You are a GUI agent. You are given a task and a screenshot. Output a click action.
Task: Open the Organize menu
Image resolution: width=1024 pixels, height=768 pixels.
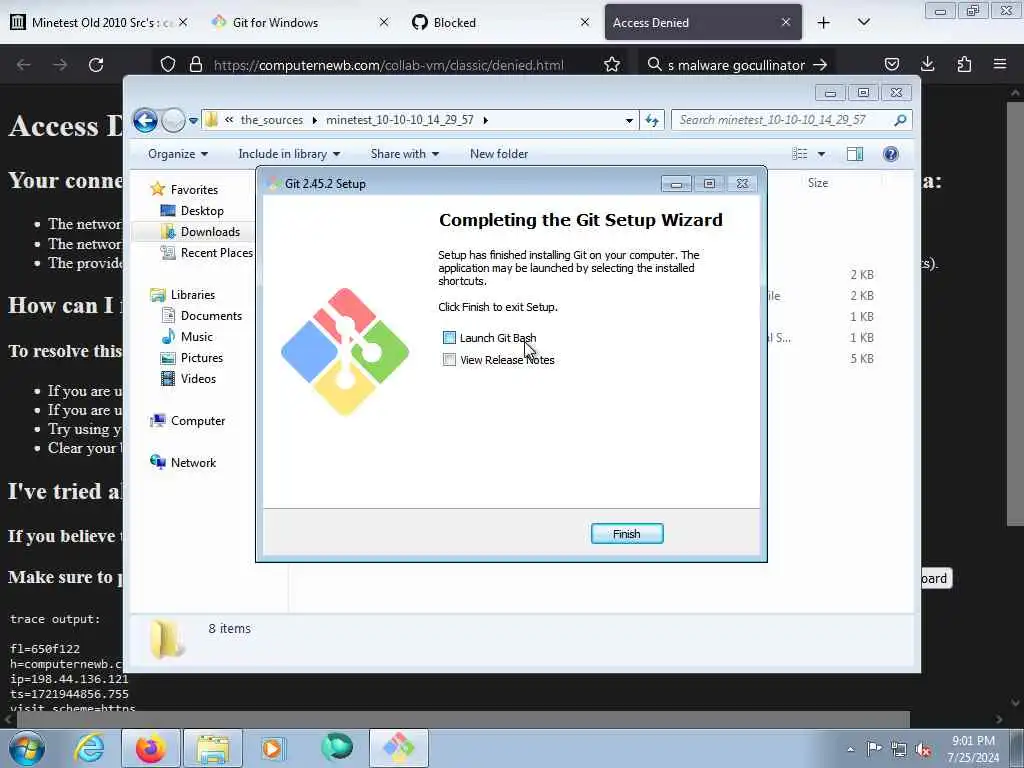[178, 154]
